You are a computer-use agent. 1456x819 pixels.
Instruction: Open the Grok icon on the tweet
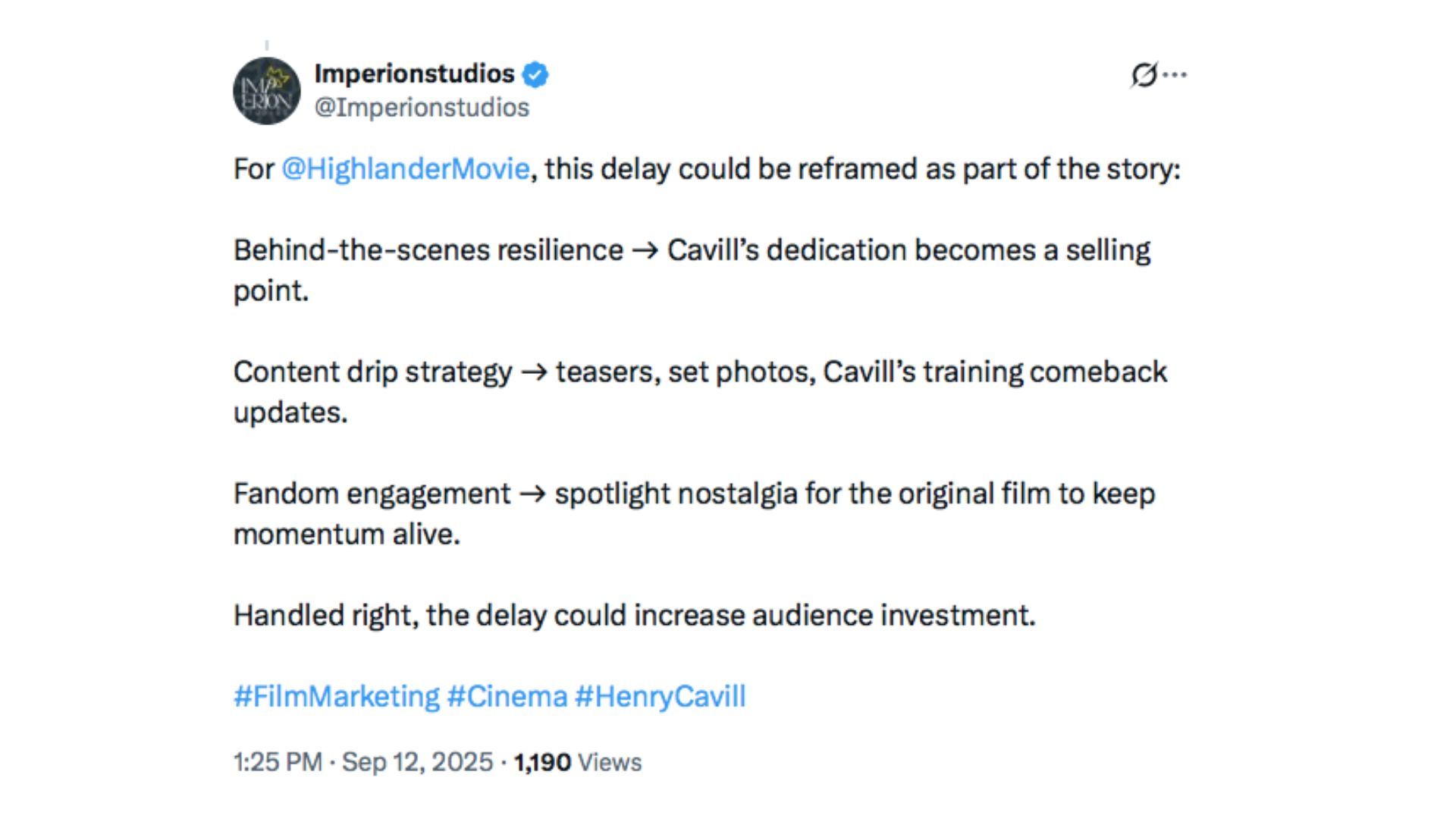tap(1144, 75)
